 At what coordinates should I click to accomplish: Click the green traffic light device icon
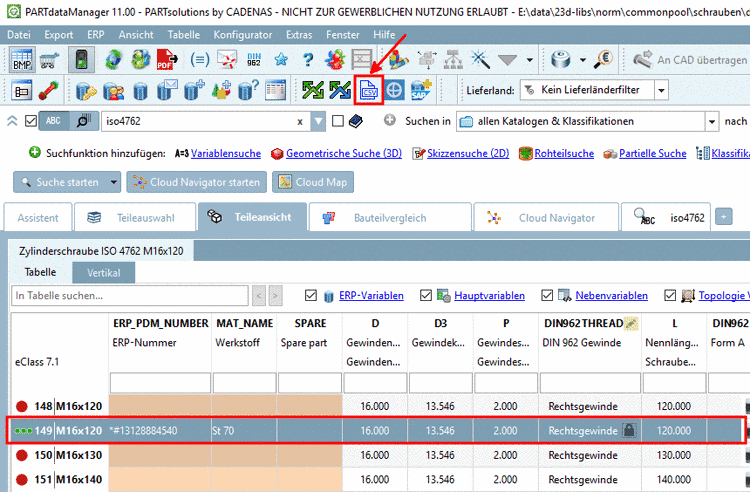tap(81, 60)
